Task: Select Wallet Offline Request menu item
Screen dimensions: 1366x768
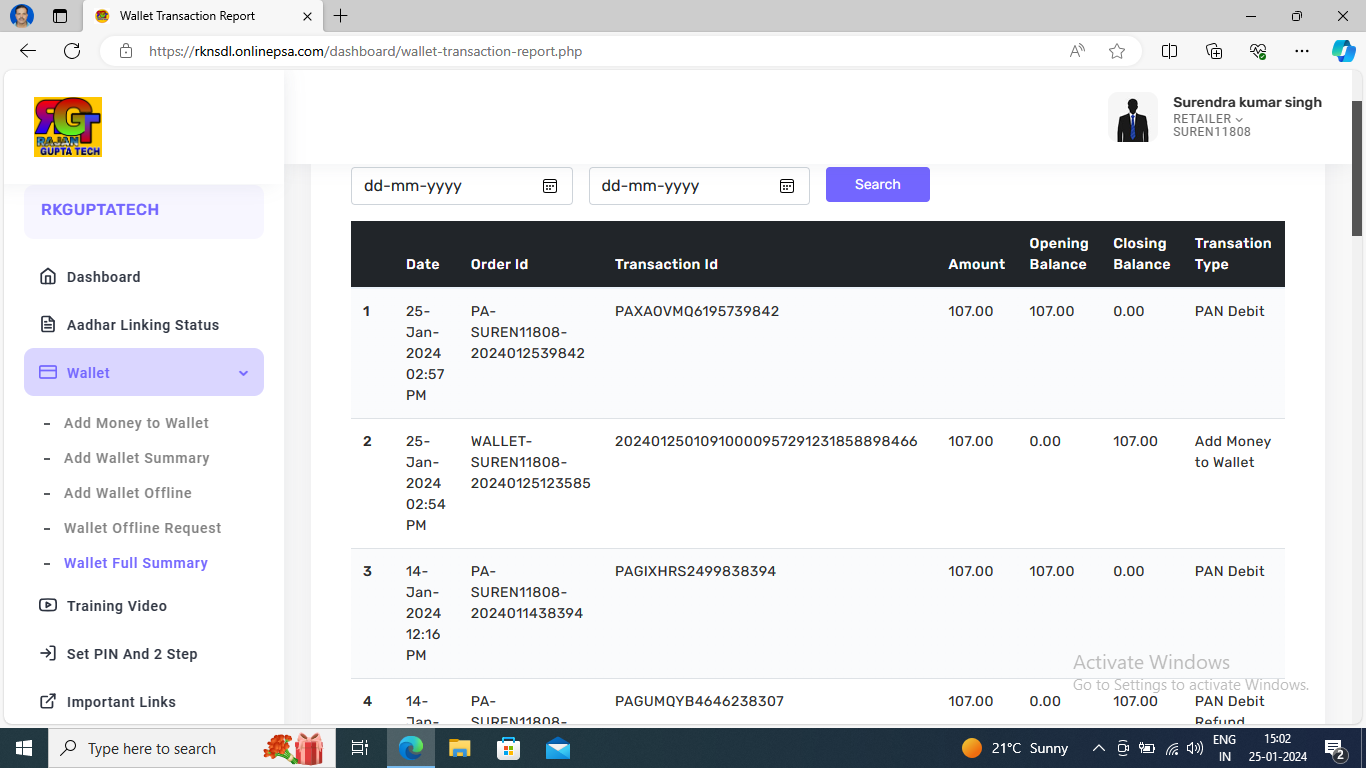Action: 142,528
